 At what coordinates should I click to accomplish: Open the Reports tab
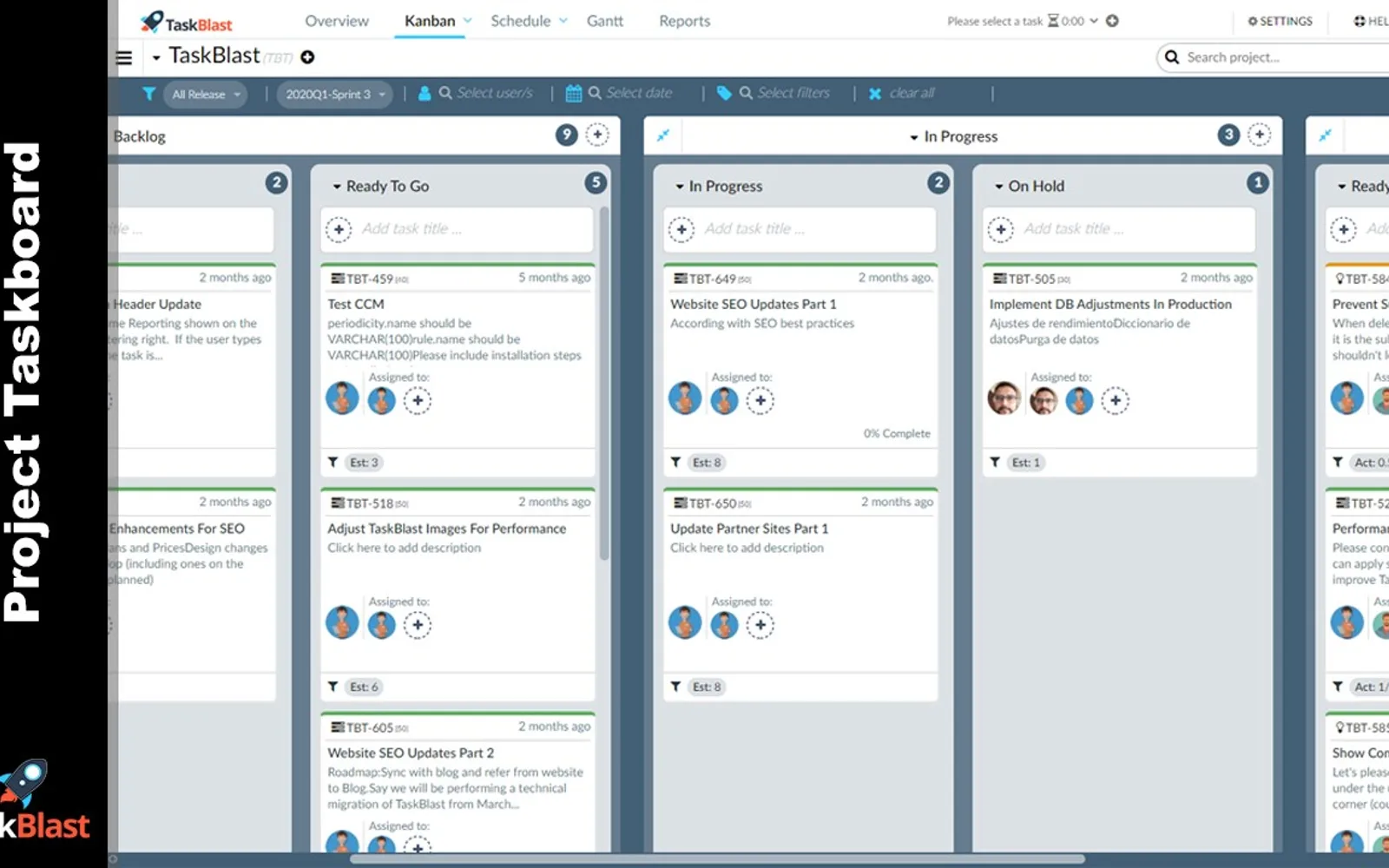pos(684,21)
